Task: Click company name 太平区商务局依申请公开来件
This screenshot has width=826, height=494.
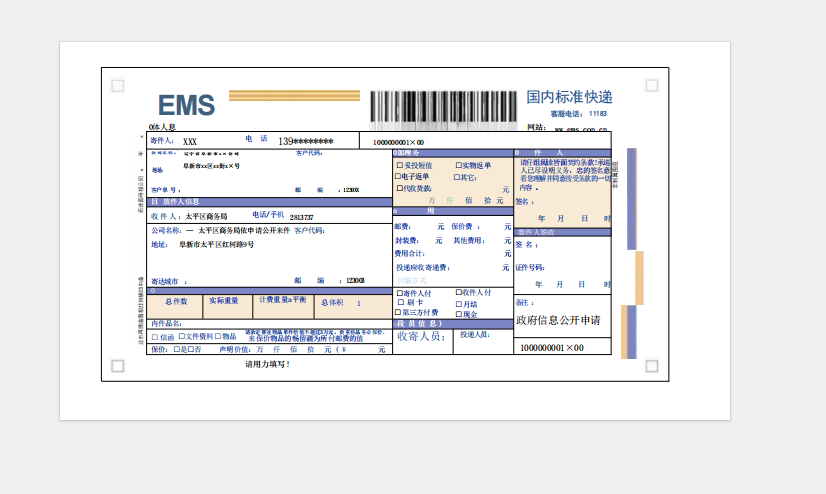Action: [x=244, y=231]
